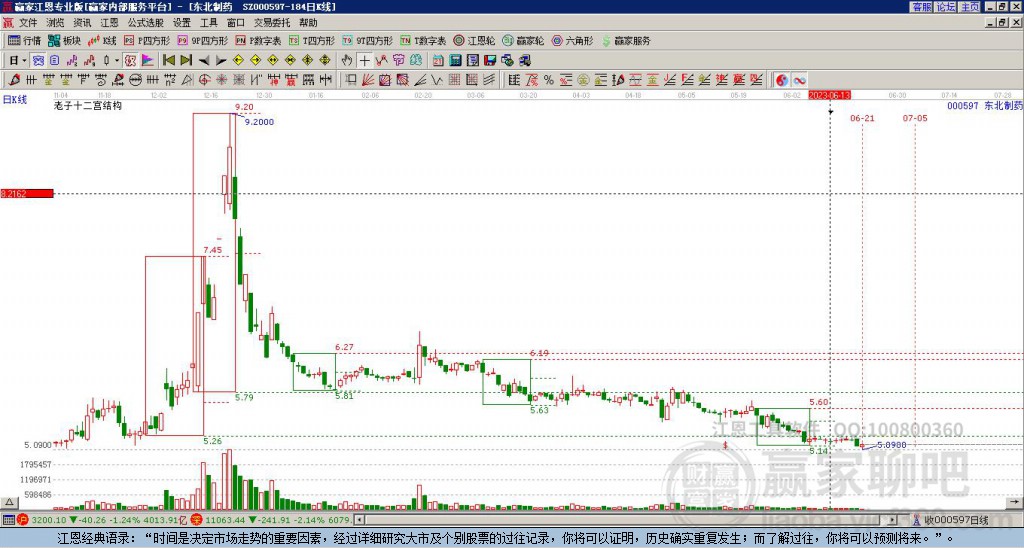The image size is (1024, 548).
Task: Jump to first bar with skip-back arrow
Action: pos(169,60)
